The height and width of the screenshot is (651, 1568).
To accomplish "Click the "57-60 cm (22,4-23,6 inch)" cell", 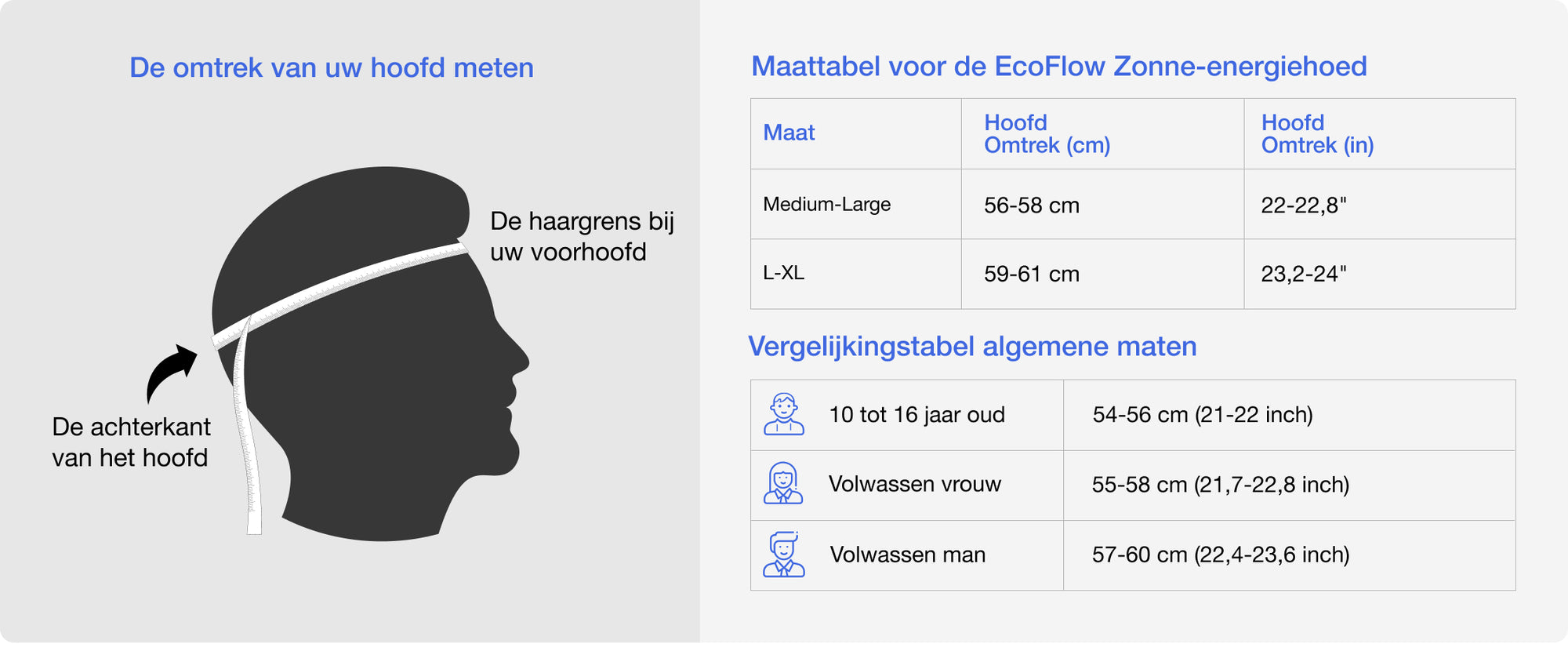I will point(1220,555).
